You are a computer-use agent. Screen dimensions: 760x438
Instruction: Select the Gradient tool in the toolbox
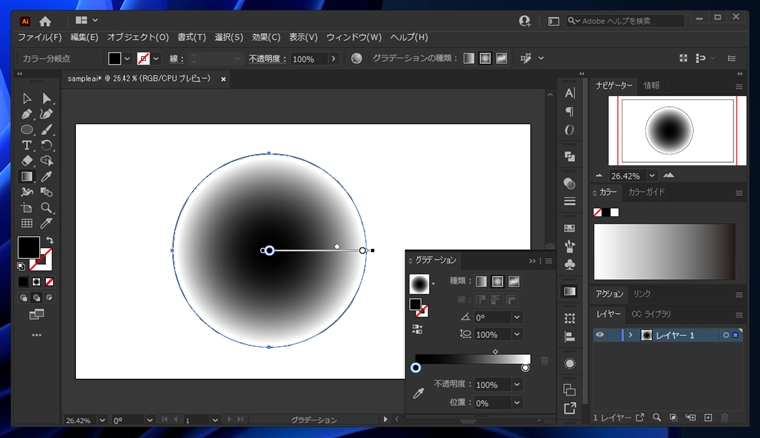[27, 177]
